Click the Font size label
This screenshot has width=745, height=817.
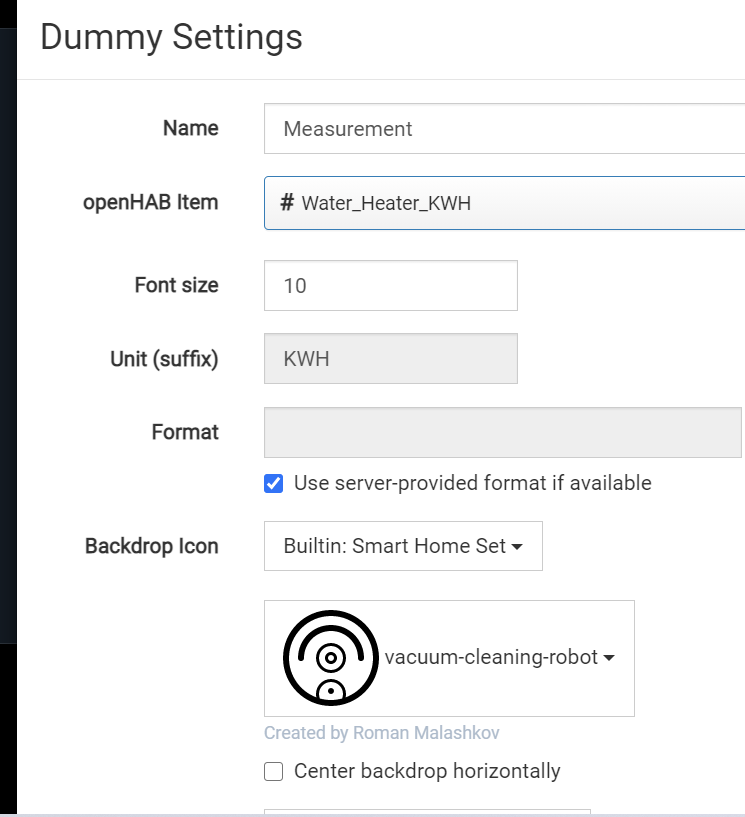176,285
